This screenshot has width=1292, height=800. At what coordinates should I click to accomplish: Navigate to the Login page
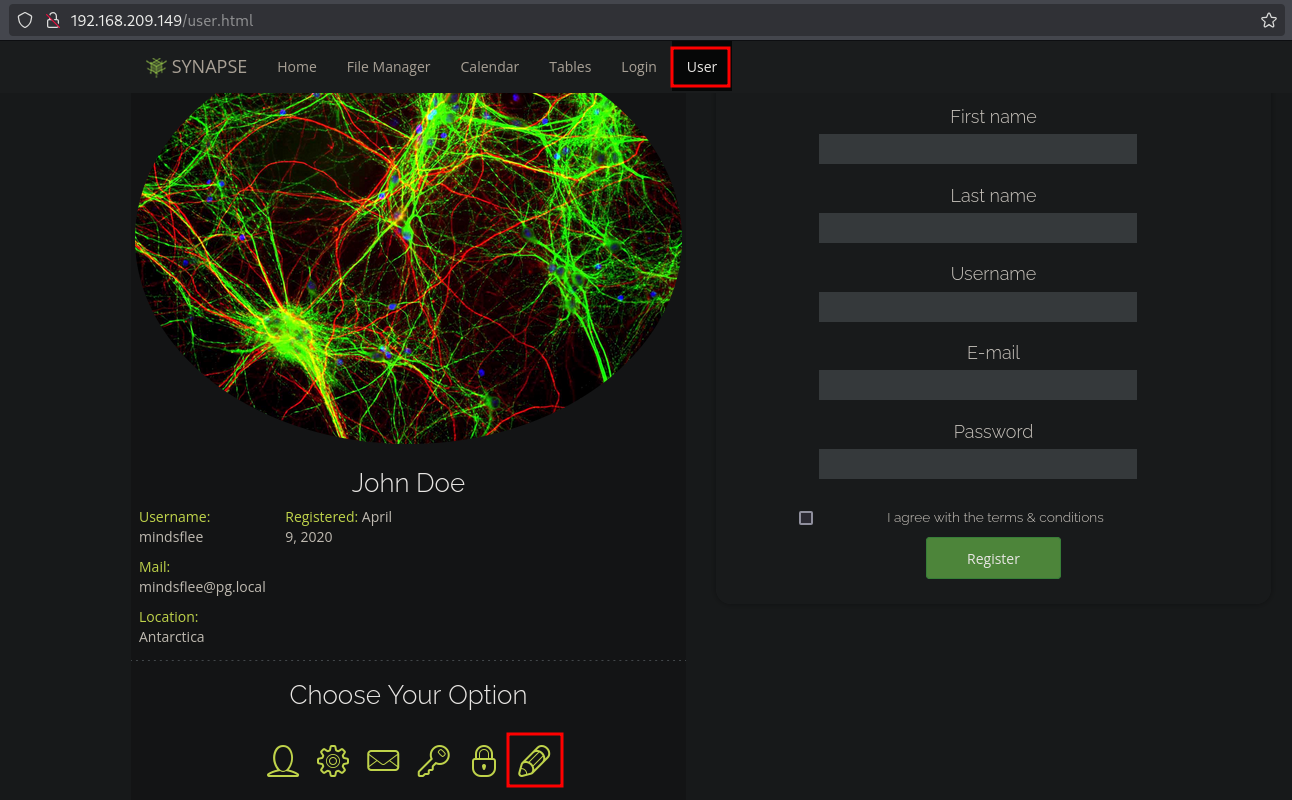point(638,67)
